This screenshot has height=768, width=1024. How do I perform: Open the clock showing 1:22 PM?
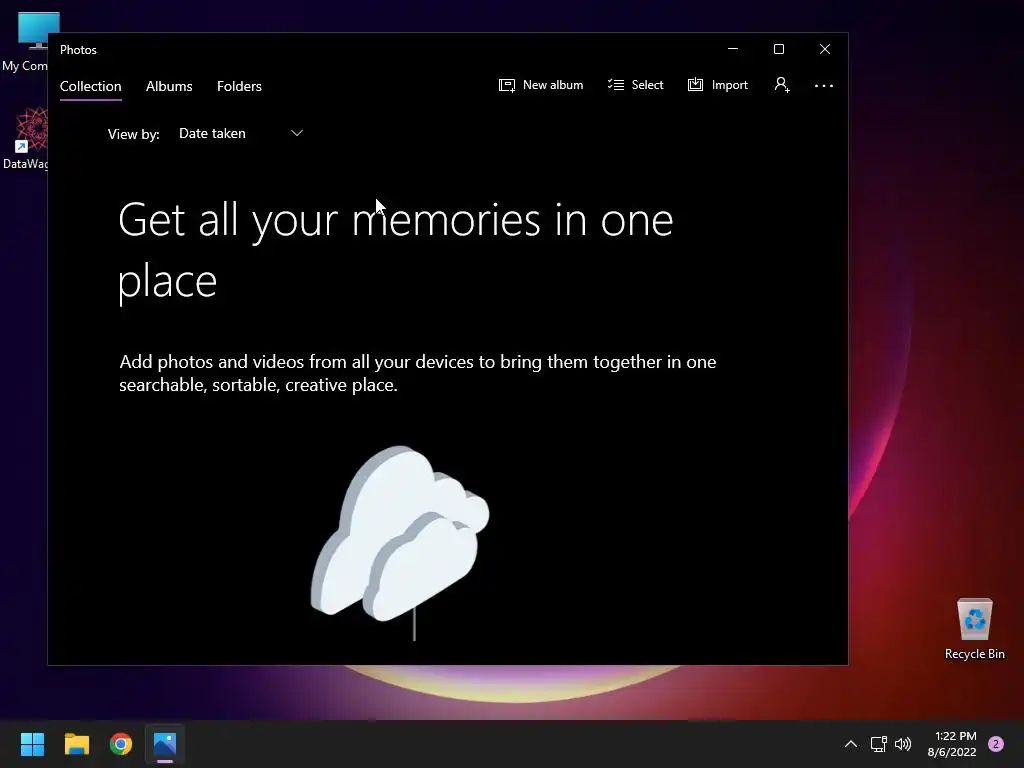(952, 744)
